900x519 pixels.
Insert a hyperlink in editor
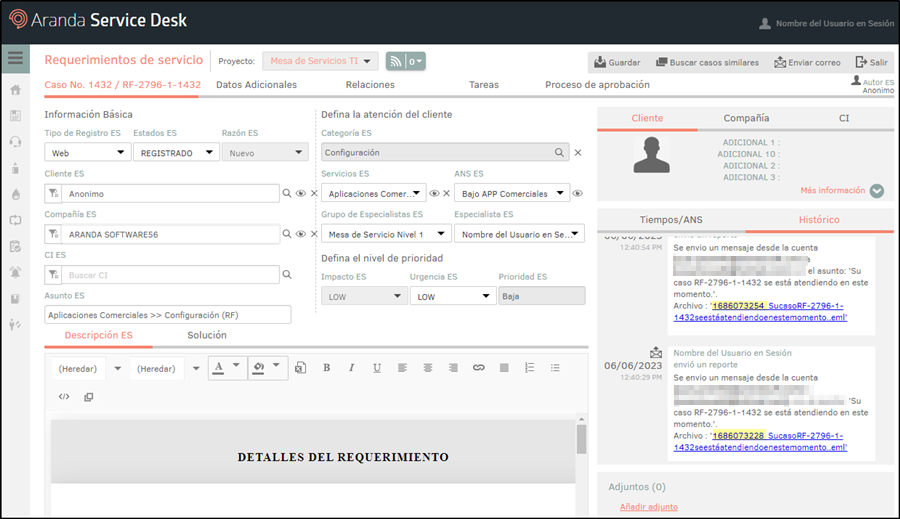479,368
